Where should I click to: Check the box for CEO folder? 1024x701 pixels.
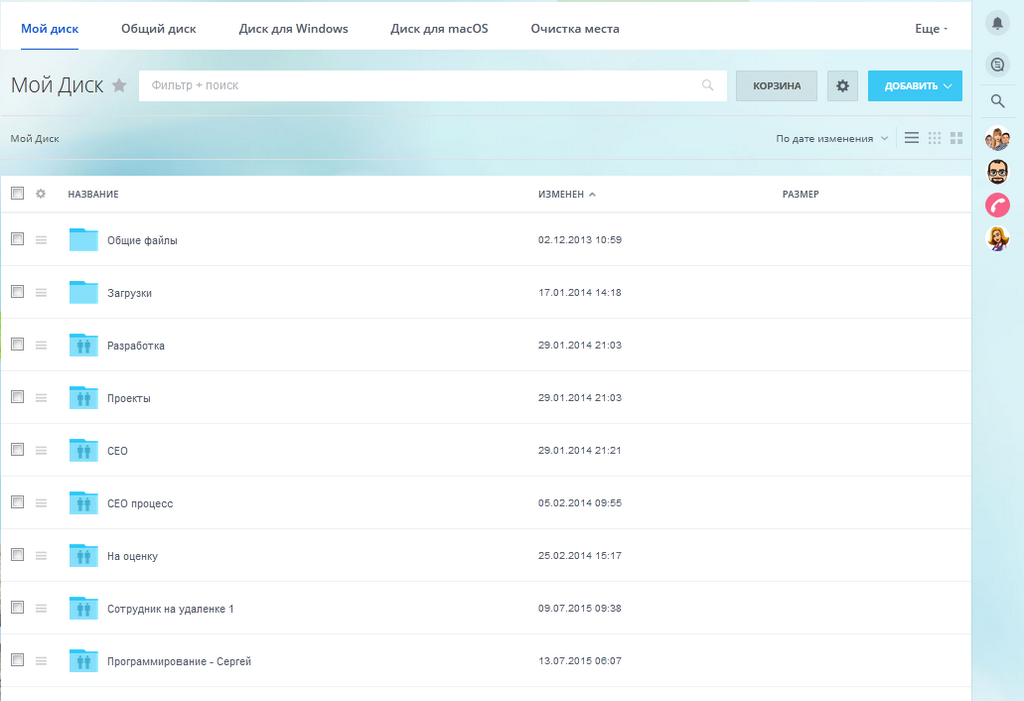coord(18,450)
